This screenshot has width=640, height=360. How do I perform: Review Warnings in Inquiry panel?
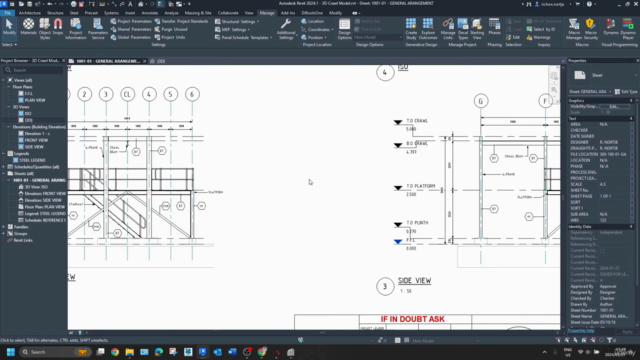538,37
